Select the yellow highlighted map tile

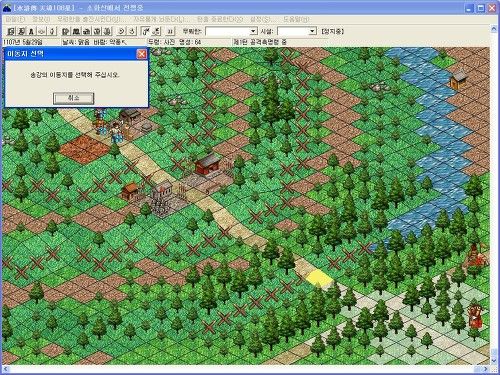pos(319,278)
